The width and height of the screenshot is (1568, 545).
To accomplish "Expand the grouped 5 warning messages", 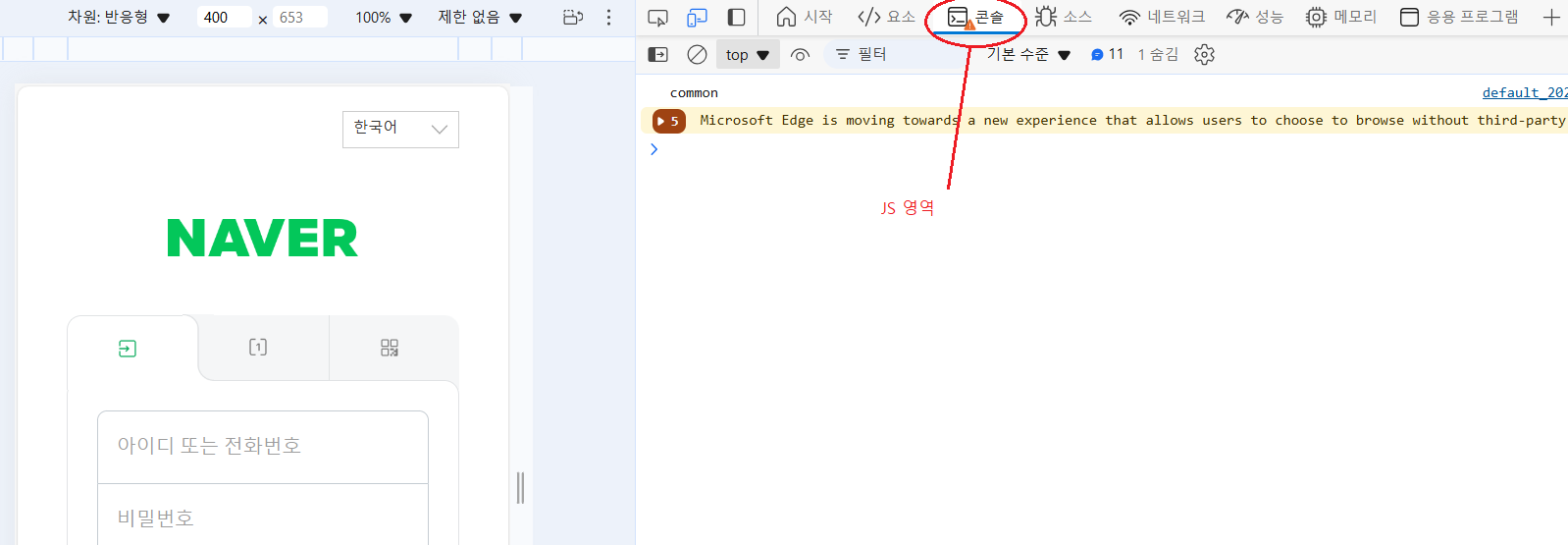I will 668,121.
